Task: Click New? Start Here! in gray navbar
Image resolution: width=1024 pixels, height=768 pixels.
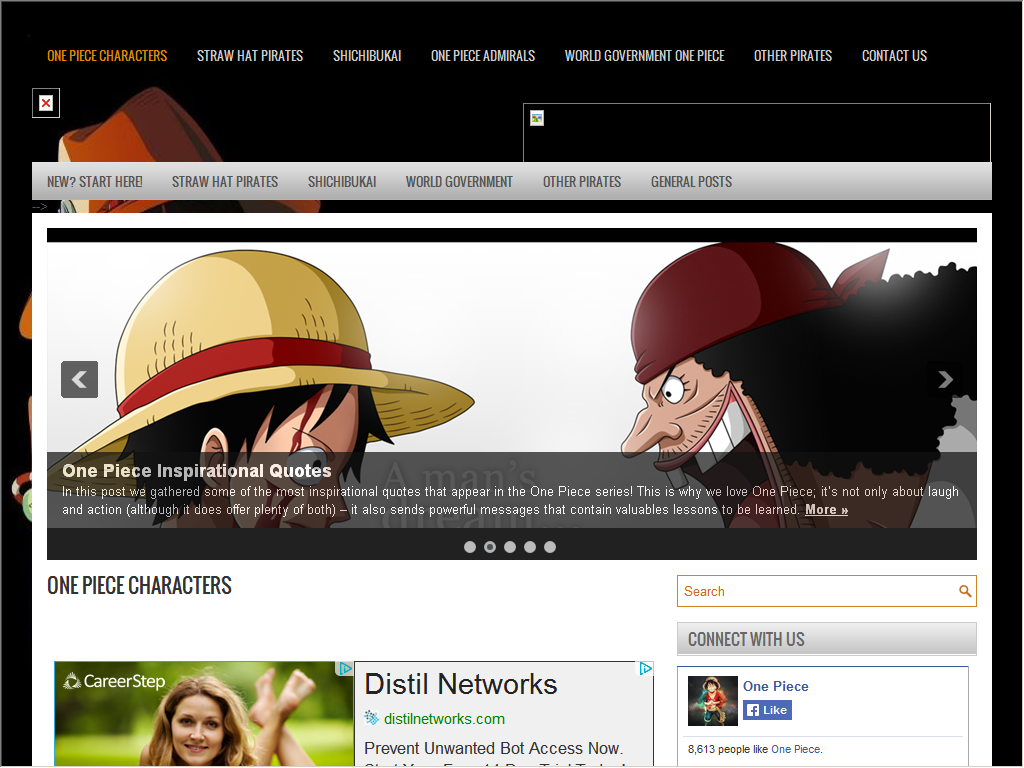Action: pos(95,182)
